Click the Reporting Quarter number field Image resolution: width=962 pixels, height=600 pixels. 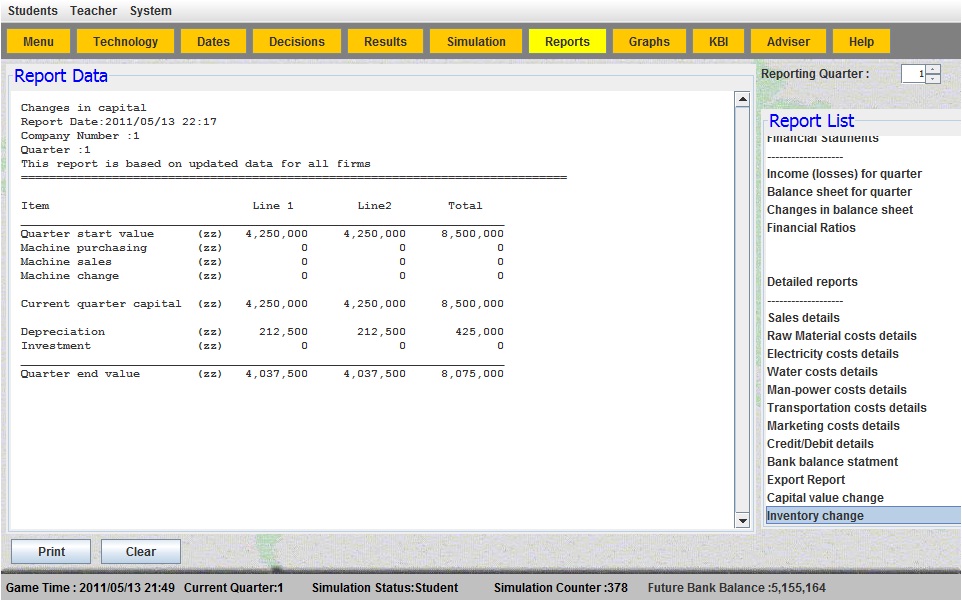click(x=912, y=74)
